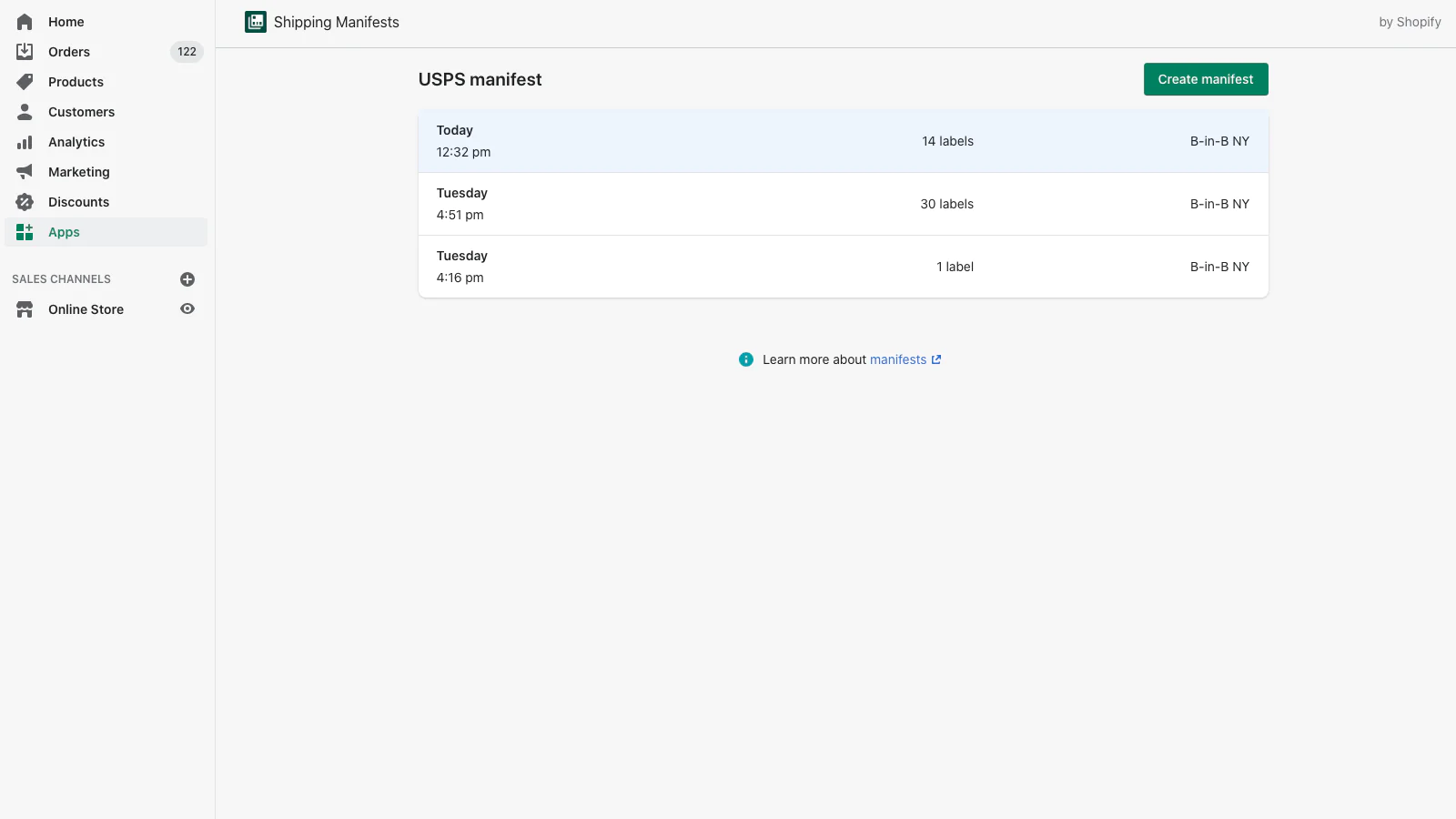
Task: Click the Online Store storefront icon
Action: pyautogui.click(x=25, y=309)
